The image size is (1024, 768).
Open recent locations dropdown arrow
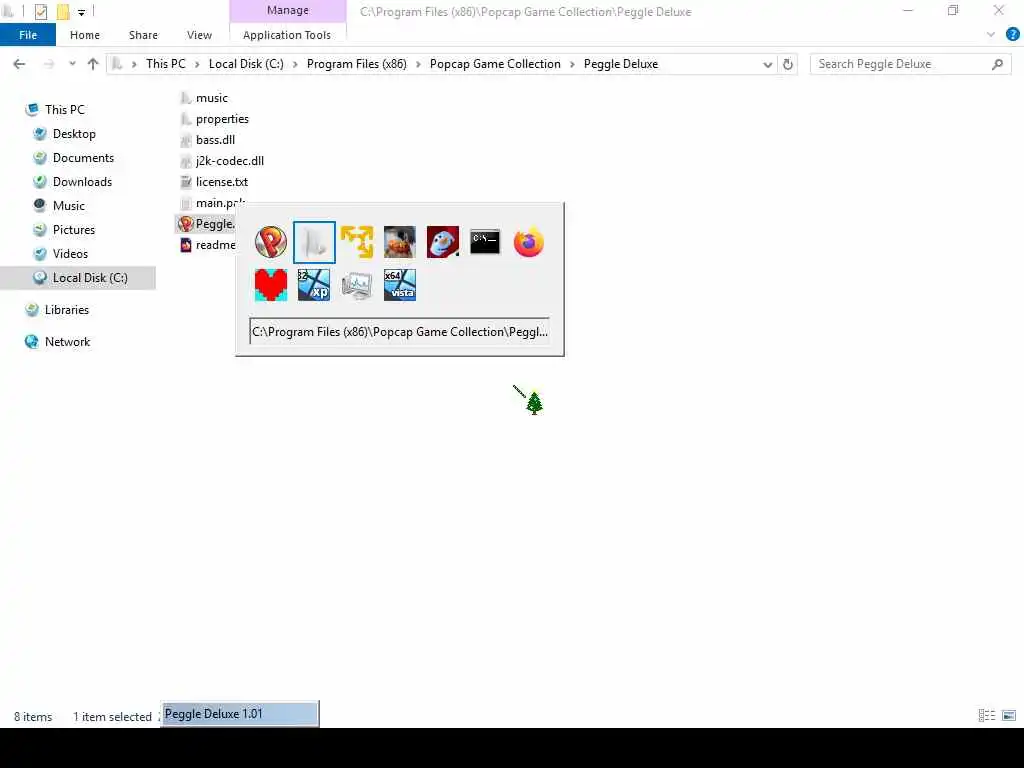[72, 64]
